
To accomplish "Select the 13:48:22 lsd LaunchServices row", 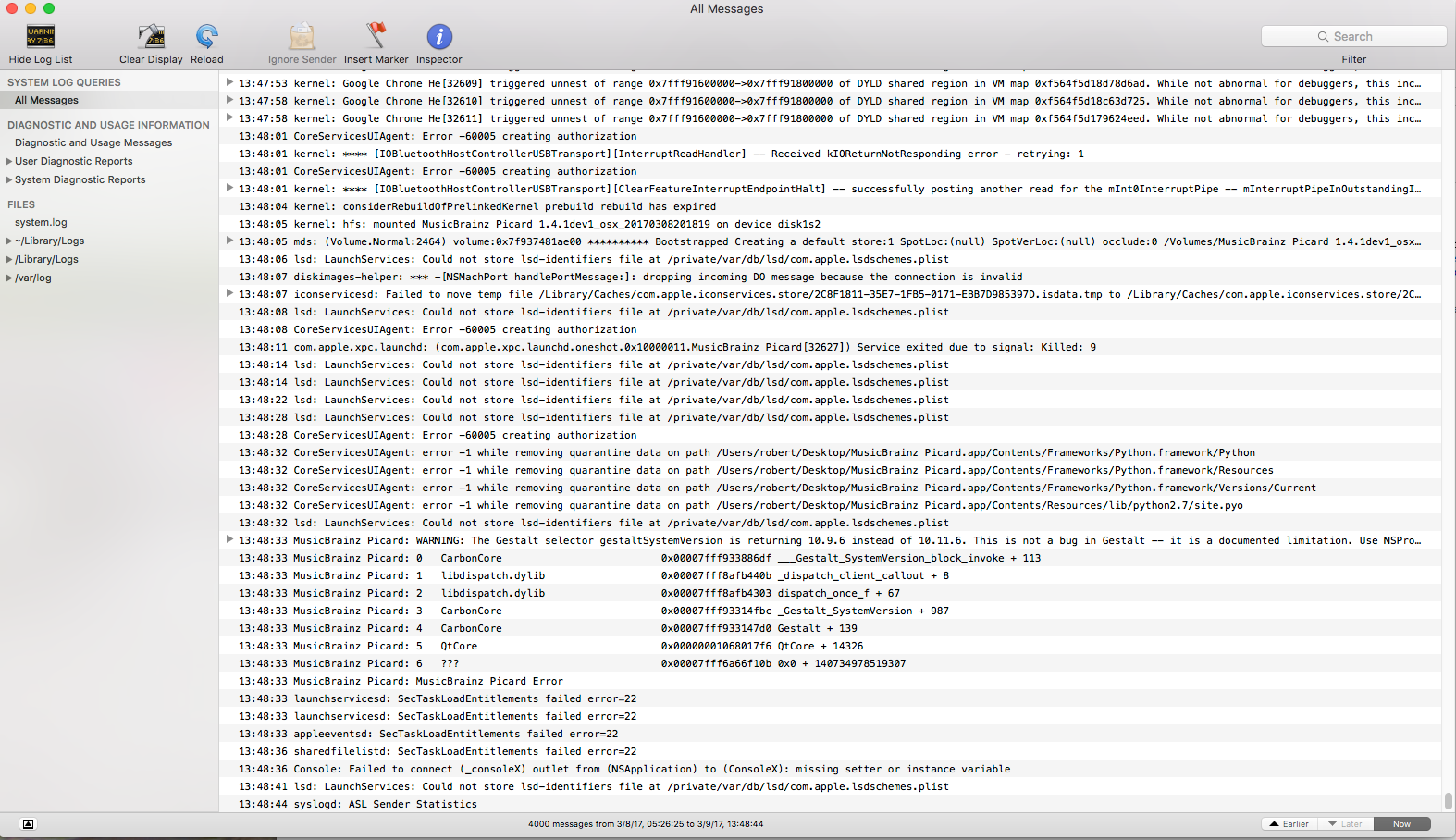I will tap(830, 400).
